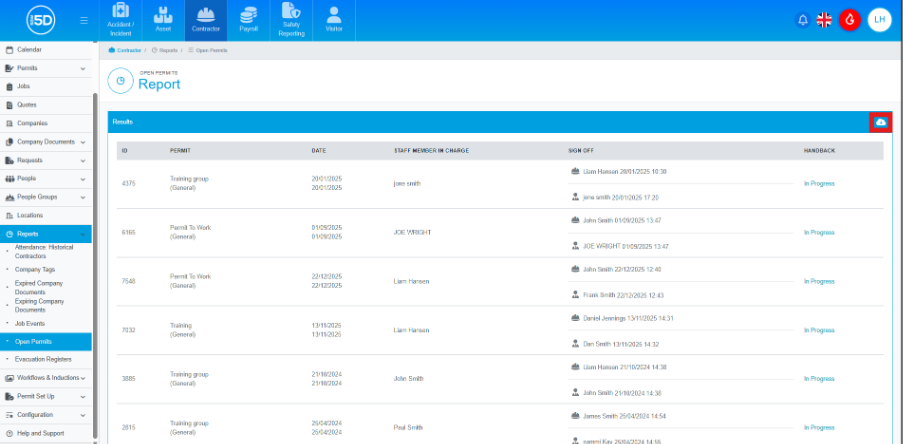Expand the Permits sidebar section
The height and width of the screenshot is (444, 903).
(82, 68)
